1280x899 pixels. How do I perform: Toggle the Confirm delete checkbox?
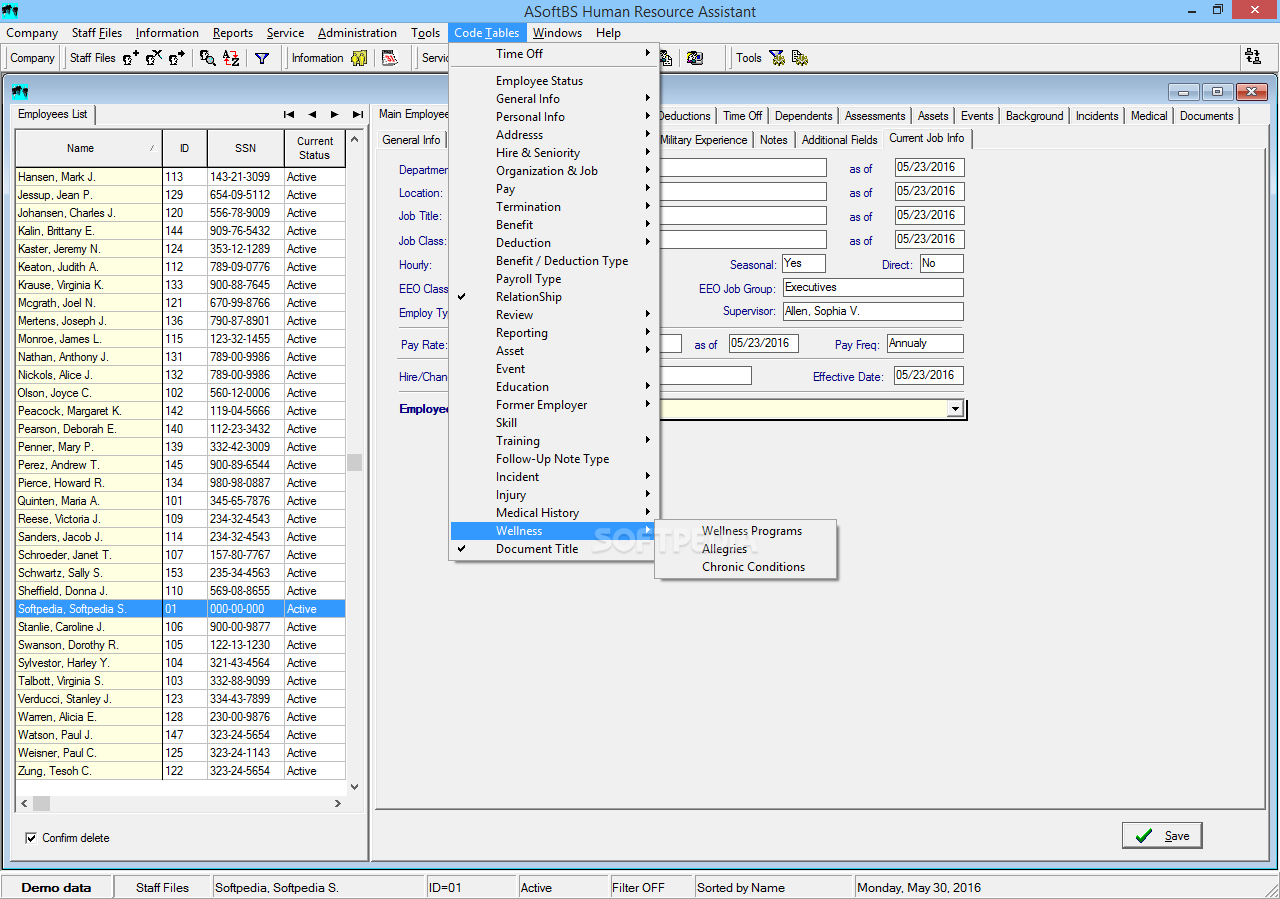tap(32, 838)
